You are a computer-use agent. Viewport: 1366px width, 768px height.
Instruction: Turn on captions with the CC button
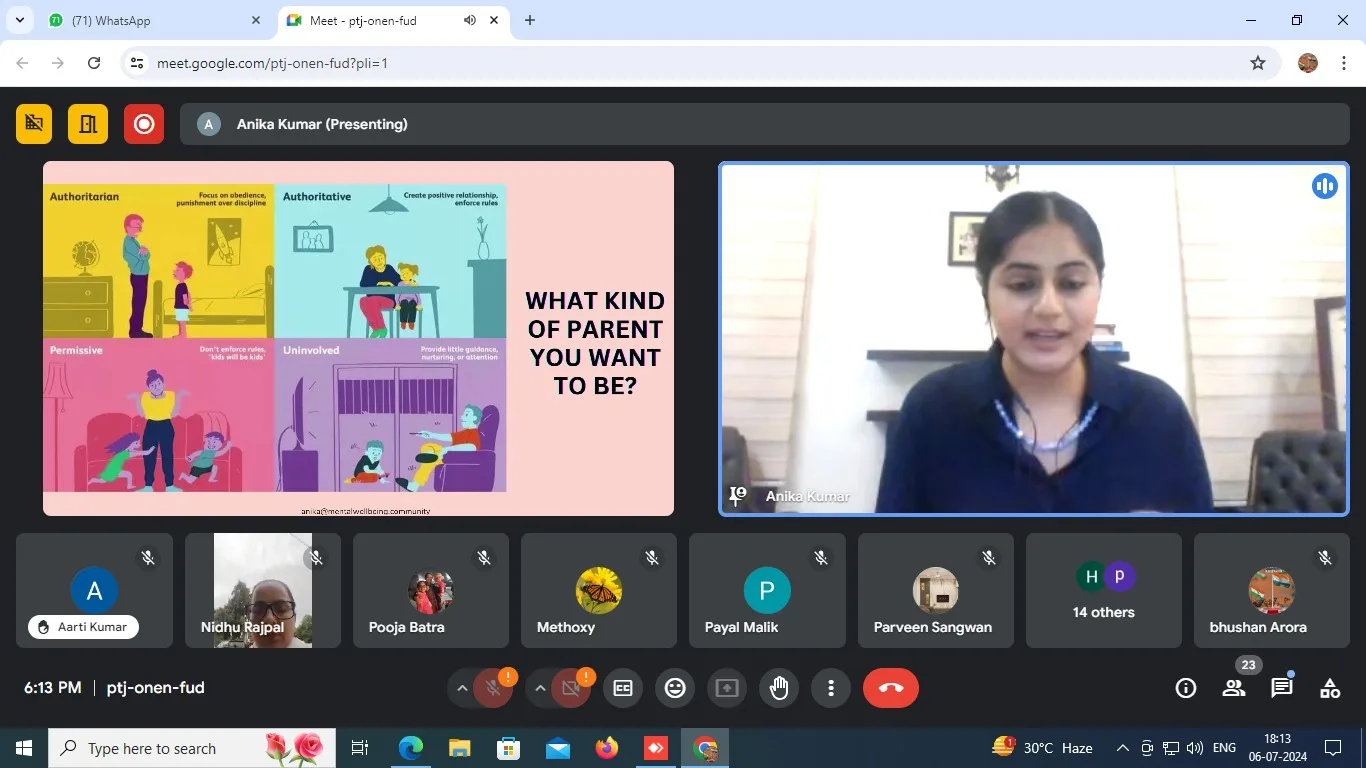click(623, 688)
